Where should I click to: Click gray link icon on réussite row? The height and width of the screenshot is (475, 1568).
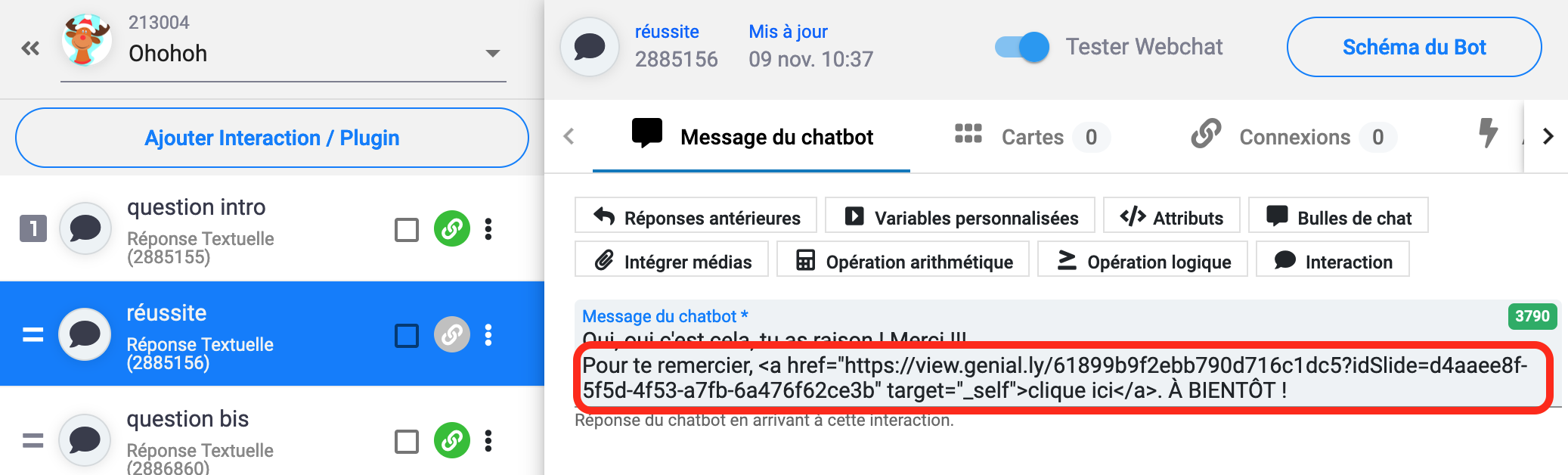coord(452,334)
